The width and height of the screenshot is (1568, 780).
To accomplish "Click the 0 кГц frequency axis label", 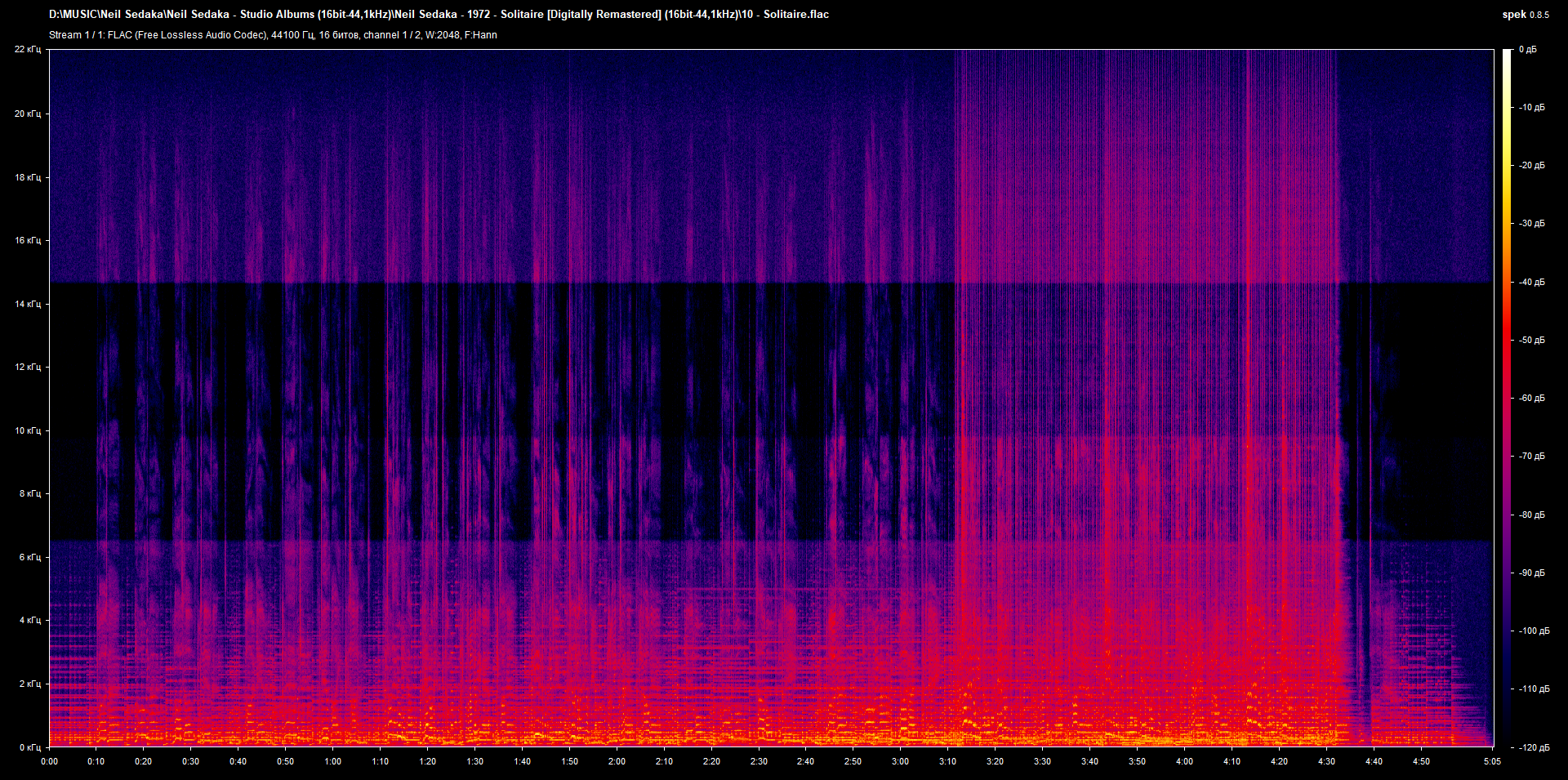I will tap(30, 747).
